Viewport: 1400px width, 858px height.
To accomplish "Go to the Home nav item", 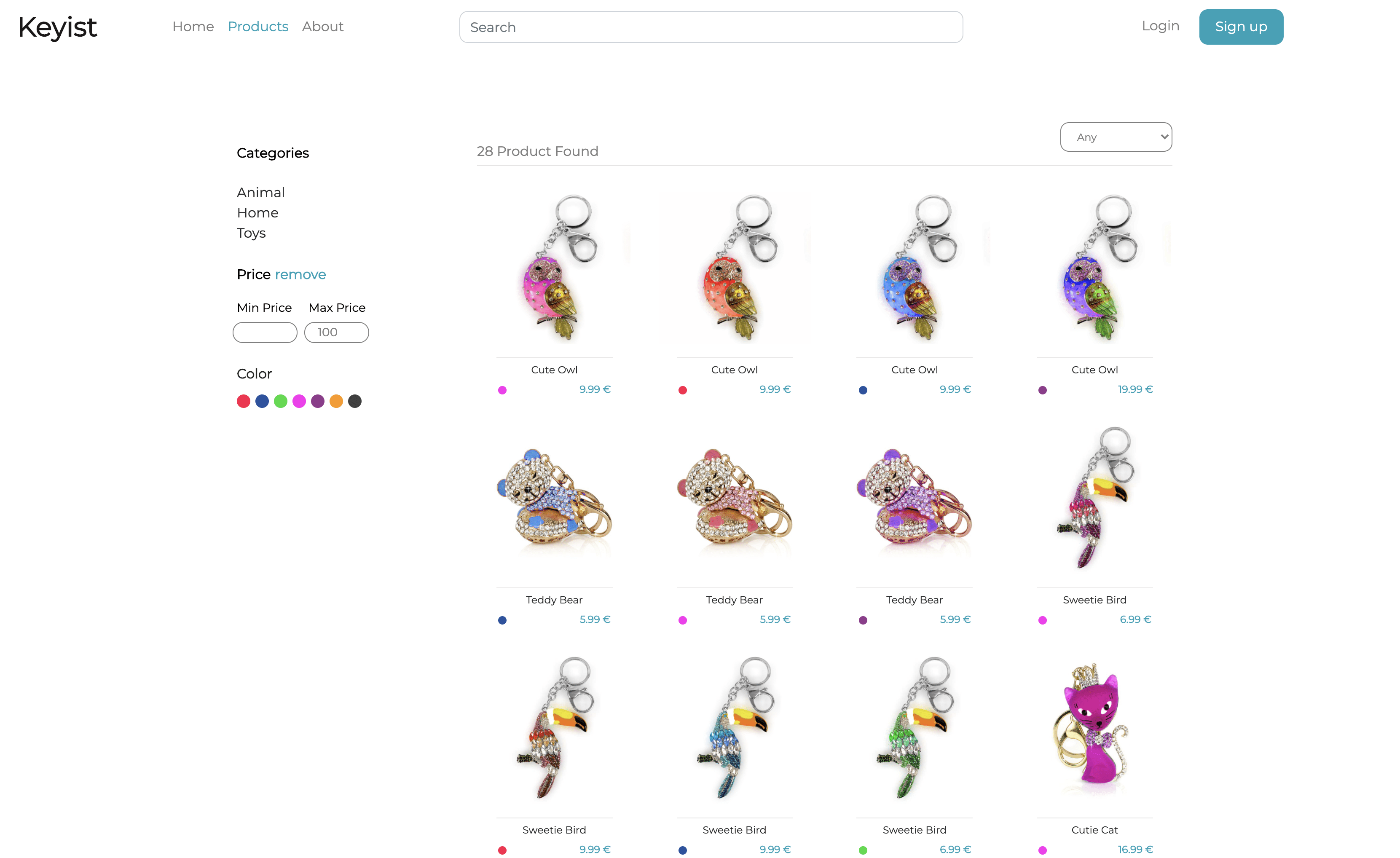I will [193, 27].
